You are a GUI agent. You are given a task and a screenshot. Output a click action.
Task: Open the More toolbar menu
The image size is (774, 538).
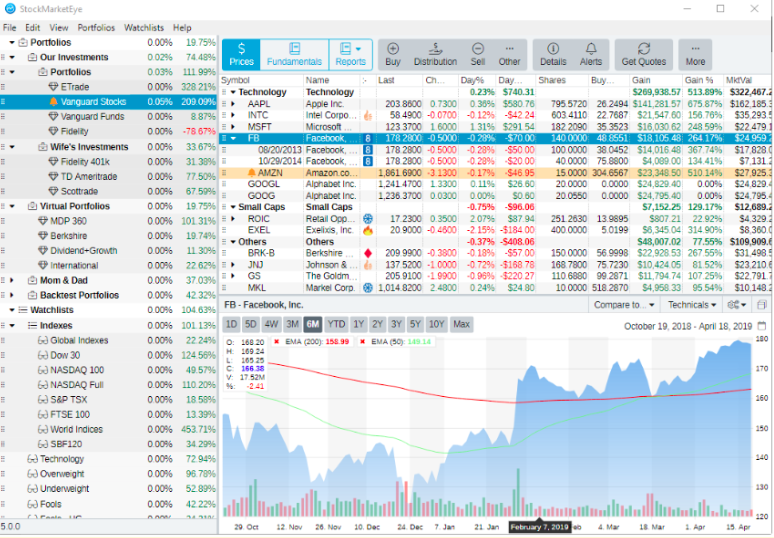pyautogui.click(x=695, y=54)
